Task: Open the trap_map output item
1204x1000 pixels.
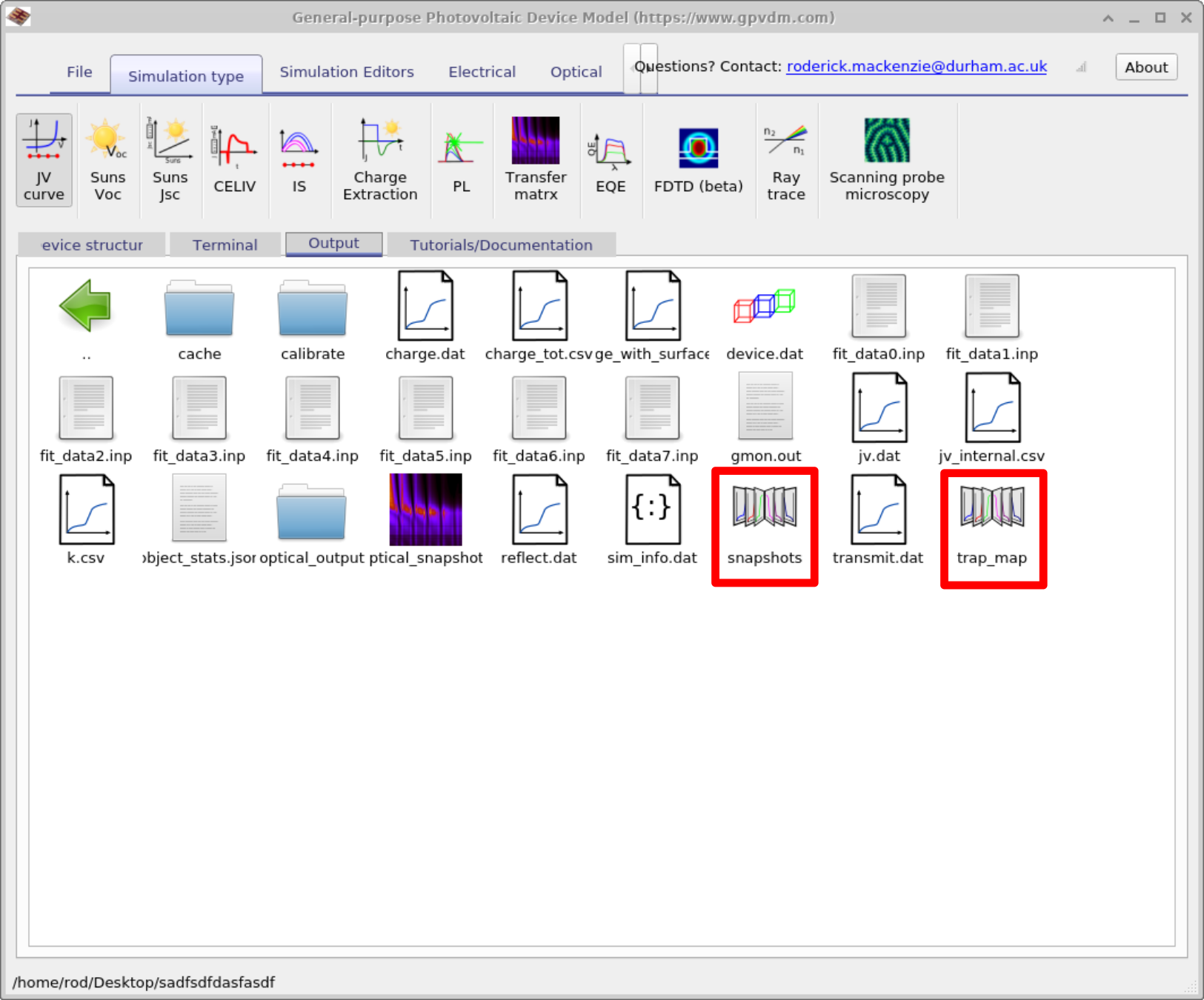Action: [992, 521]
